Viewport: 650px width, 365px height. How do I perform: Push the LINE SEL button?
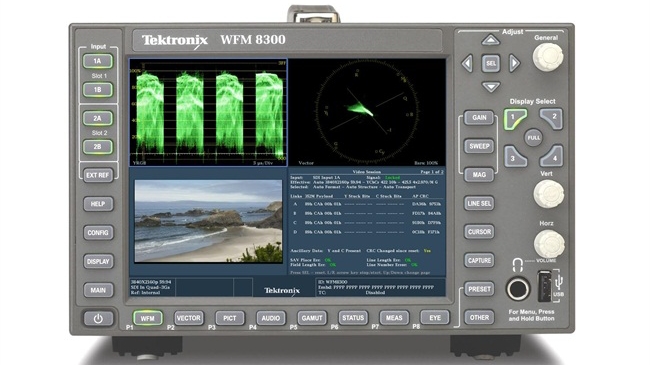479,203
